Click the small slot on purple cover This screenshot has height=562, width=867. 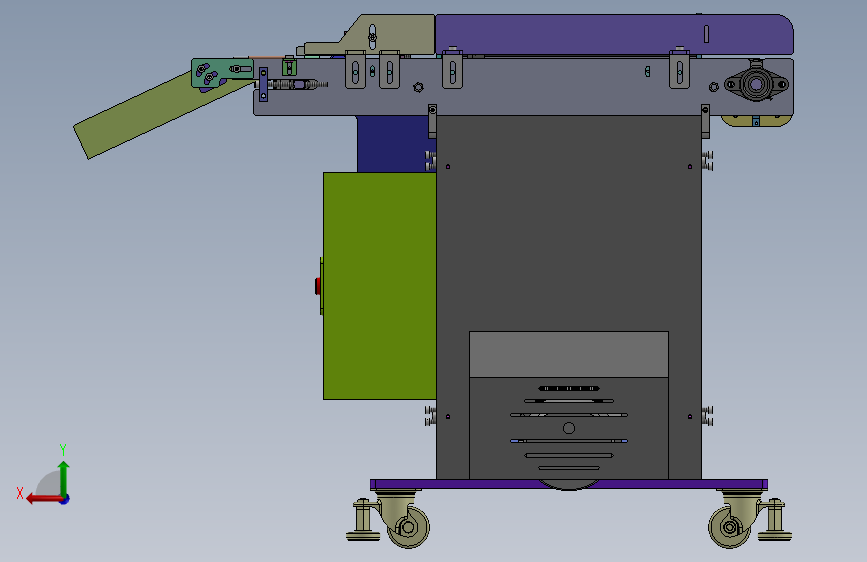click(x=706, y=34)
